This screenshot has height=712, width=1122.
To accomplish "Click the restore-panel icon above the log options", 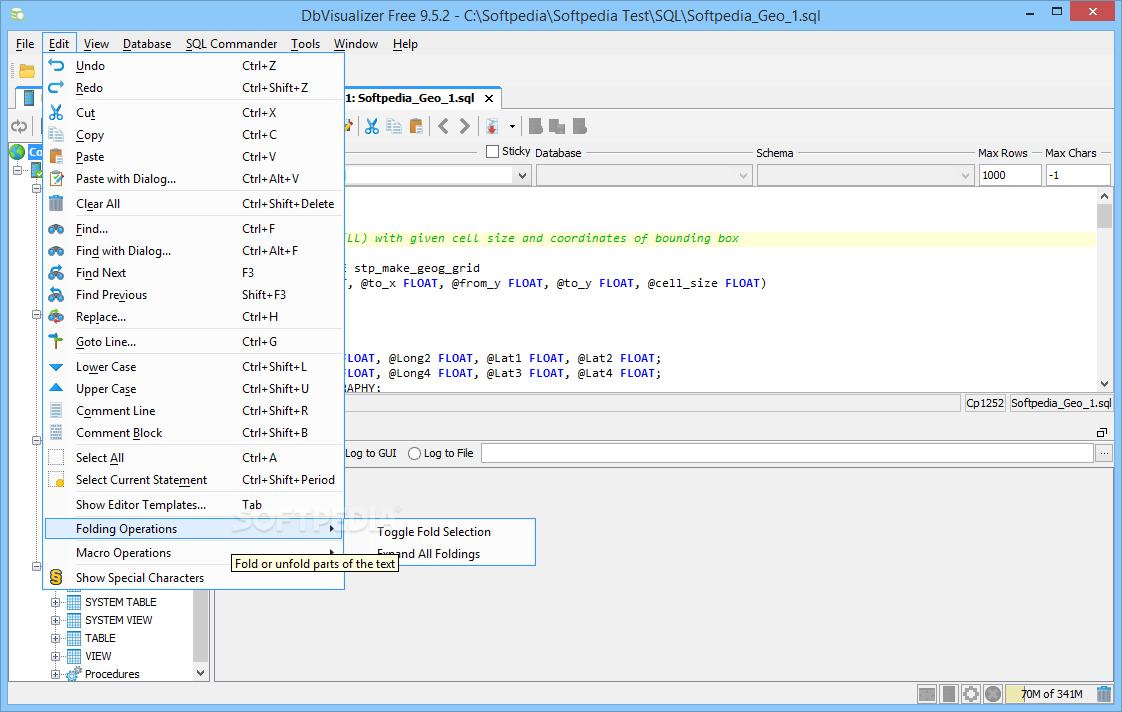I will (1102, 432).
